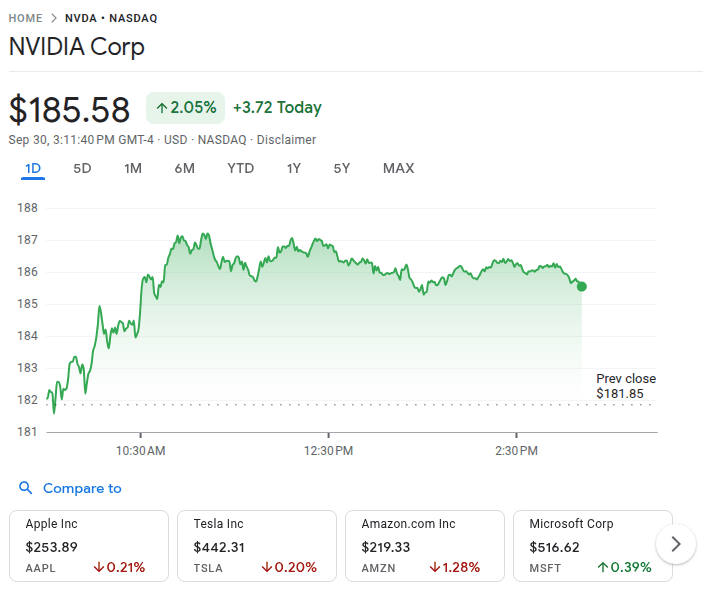Go to the HOME breadcrumb link
The height and width of the screenshot is (599, 703).
pos(26,18)
